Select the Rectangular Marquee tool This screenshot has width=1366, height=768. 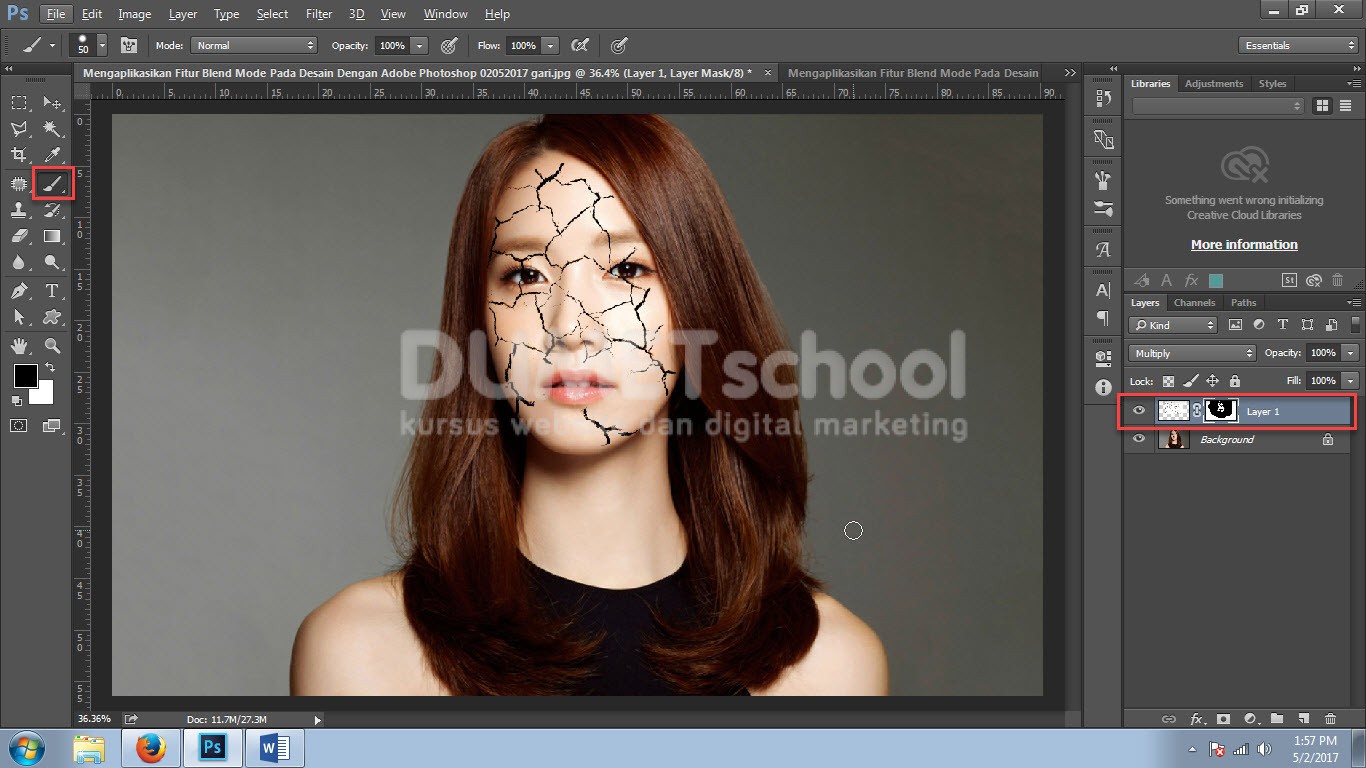19,102
